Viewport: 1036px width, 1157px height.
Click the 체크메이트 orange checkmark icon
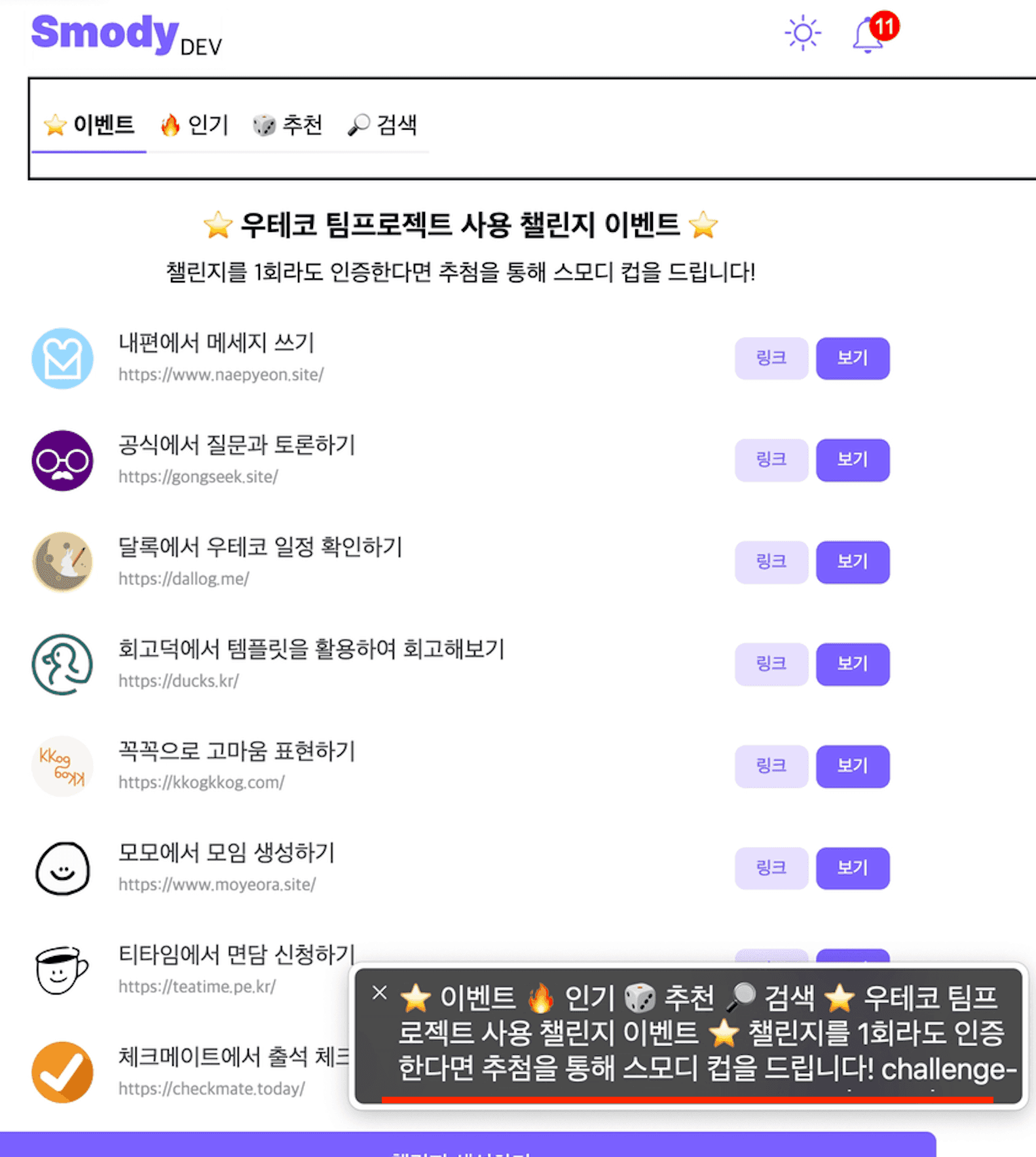62,1072
